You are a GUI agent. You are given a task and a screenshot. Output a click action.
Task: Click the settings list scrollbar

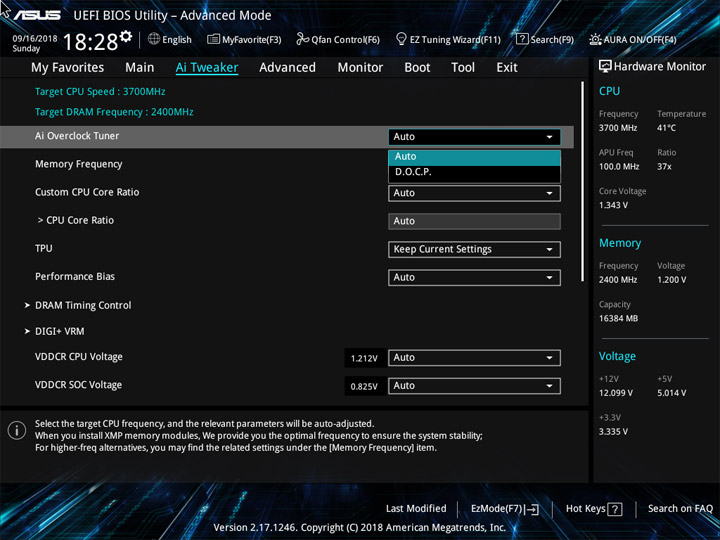(582, 181)
